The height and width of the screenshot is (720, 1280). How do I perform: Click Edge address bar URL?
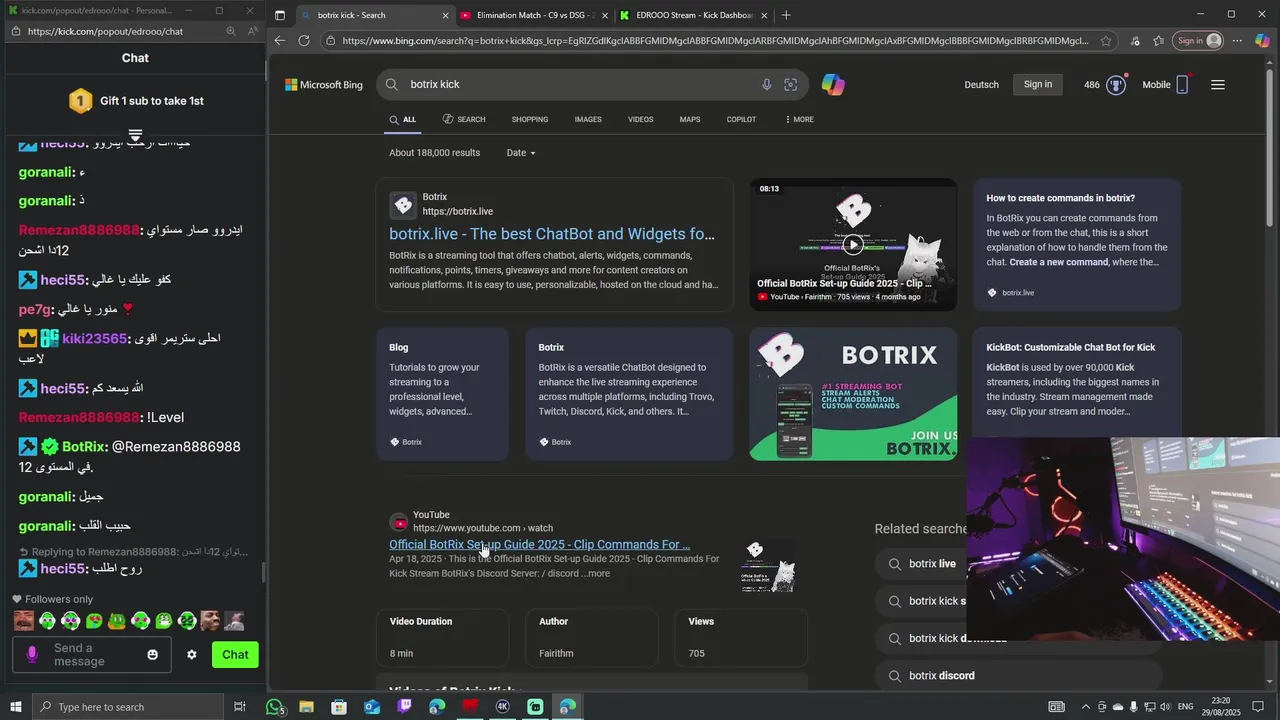[714, 41]
